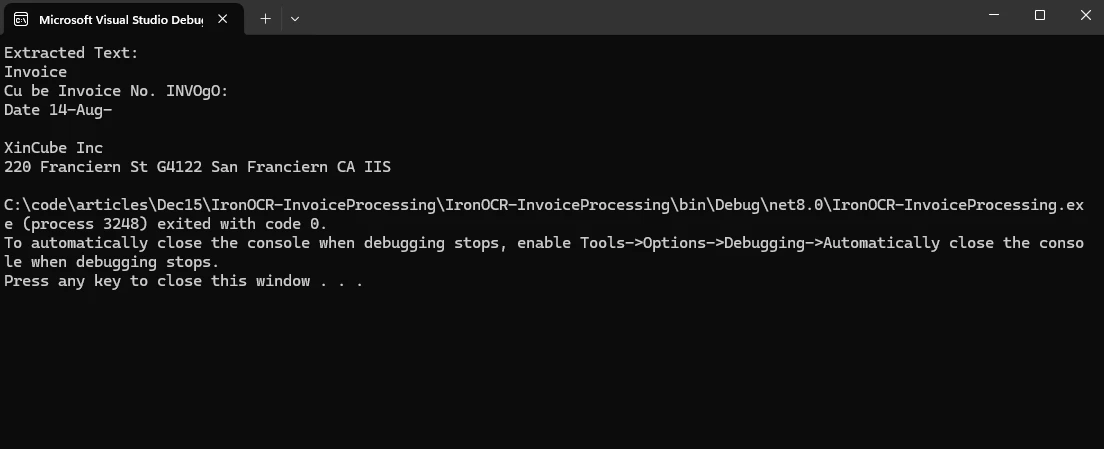Maximize the terminal window
Image resolution: width=1104 pixels, height=449 pixels.
(1039, 15)
